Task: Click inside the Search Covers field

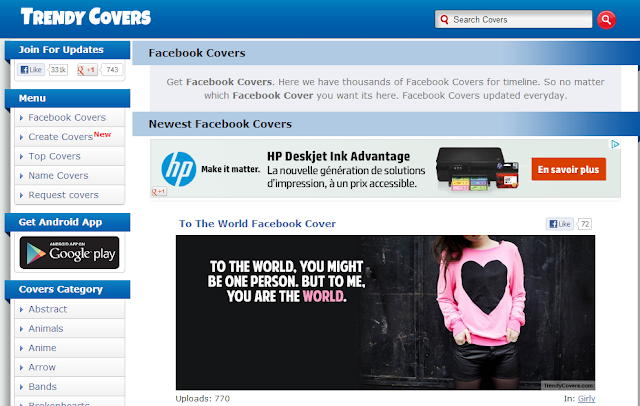Action: pyautogui.click(x=513, y=20)
